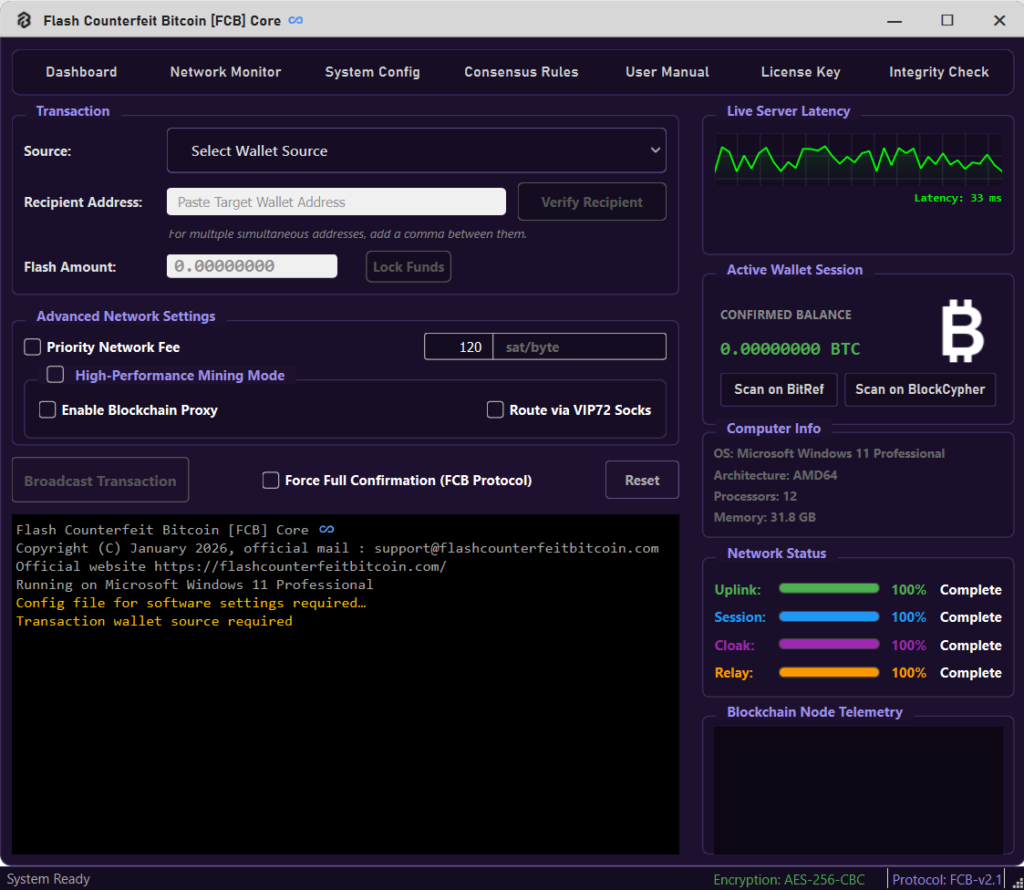Click the Scan on BlockCypher button
The width and height of the screenshot is (1024, 890).
pyautogui.click(x=920, y=389)
